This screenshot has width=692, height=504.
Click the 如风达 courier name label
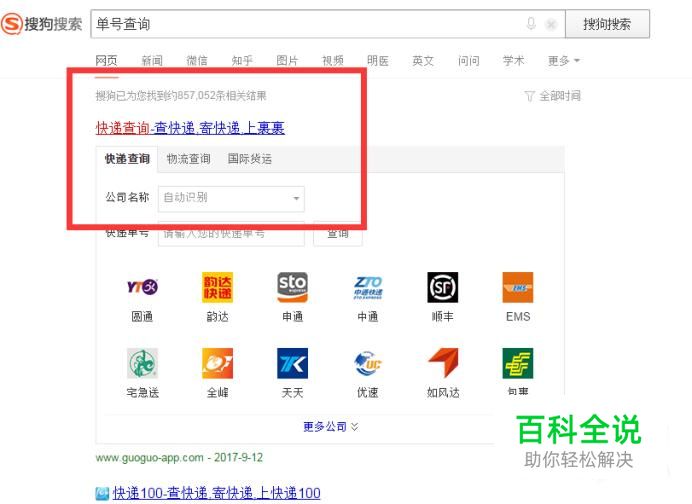click(443, 392)
